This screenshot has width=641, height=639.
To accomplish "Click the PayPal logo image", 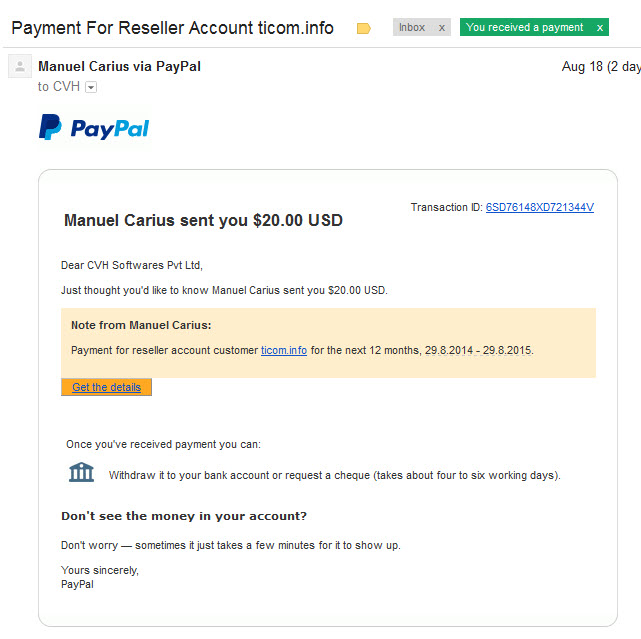I will pyautogui.click(x=94, y=127).
